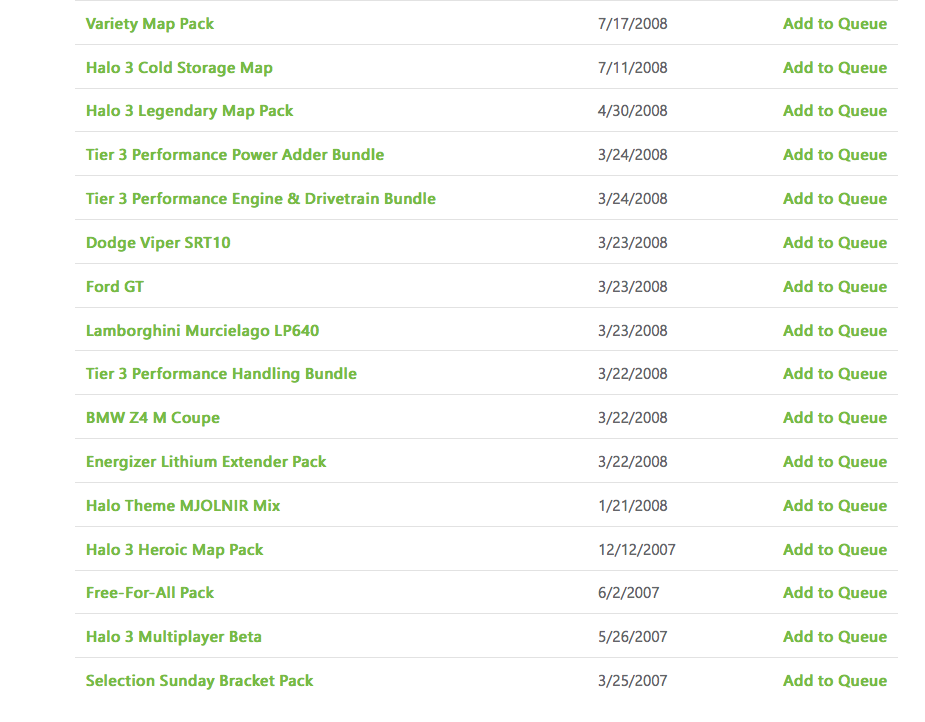The image size is (925, 722).
Task: Open the BMW Z4 M Coupe item
Action: pyautogui.click(x=153, y=418)
